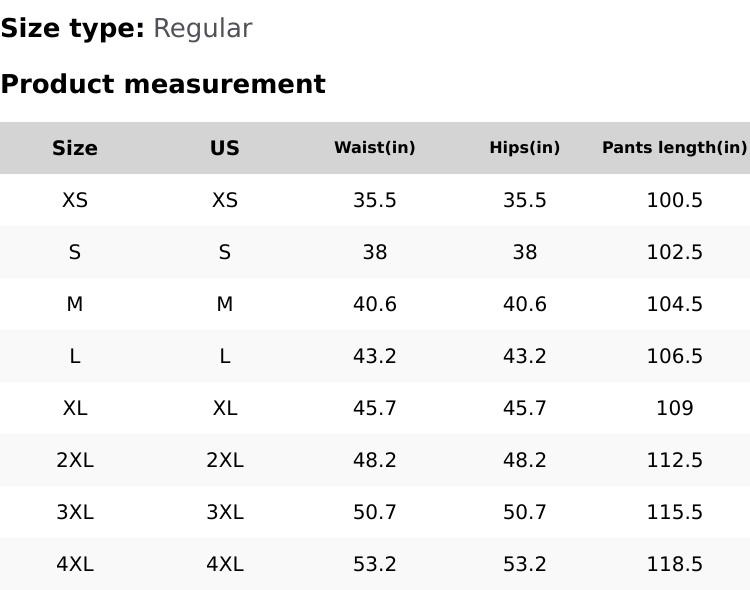Click pants length value 115.5
Viewport: 750px width, 590px height.
(675, 512)
